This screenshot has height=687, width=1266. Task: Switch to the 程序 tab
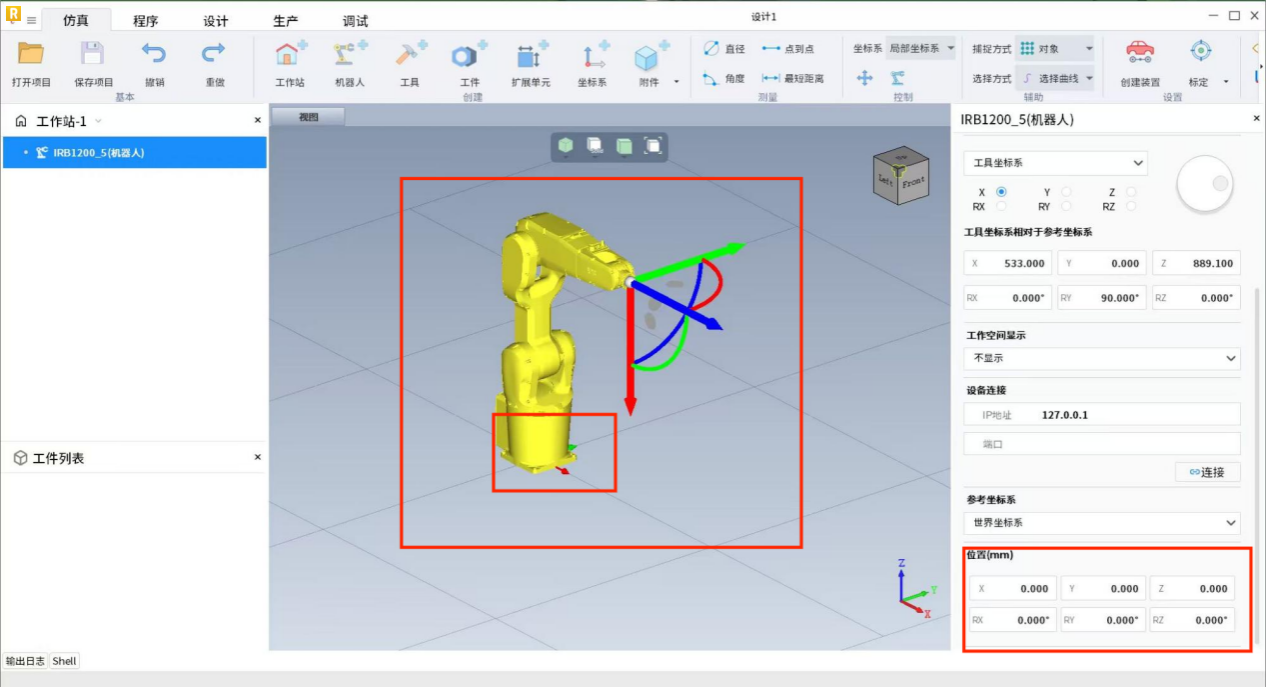[145, 21]
